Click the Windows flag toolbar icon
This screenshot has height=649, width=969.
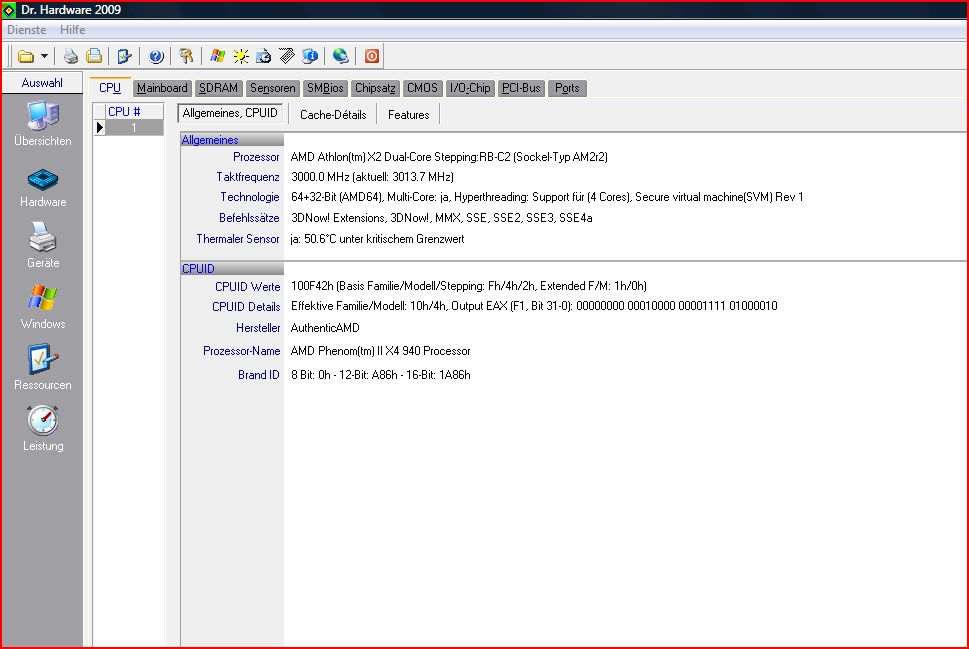[217, 56]
